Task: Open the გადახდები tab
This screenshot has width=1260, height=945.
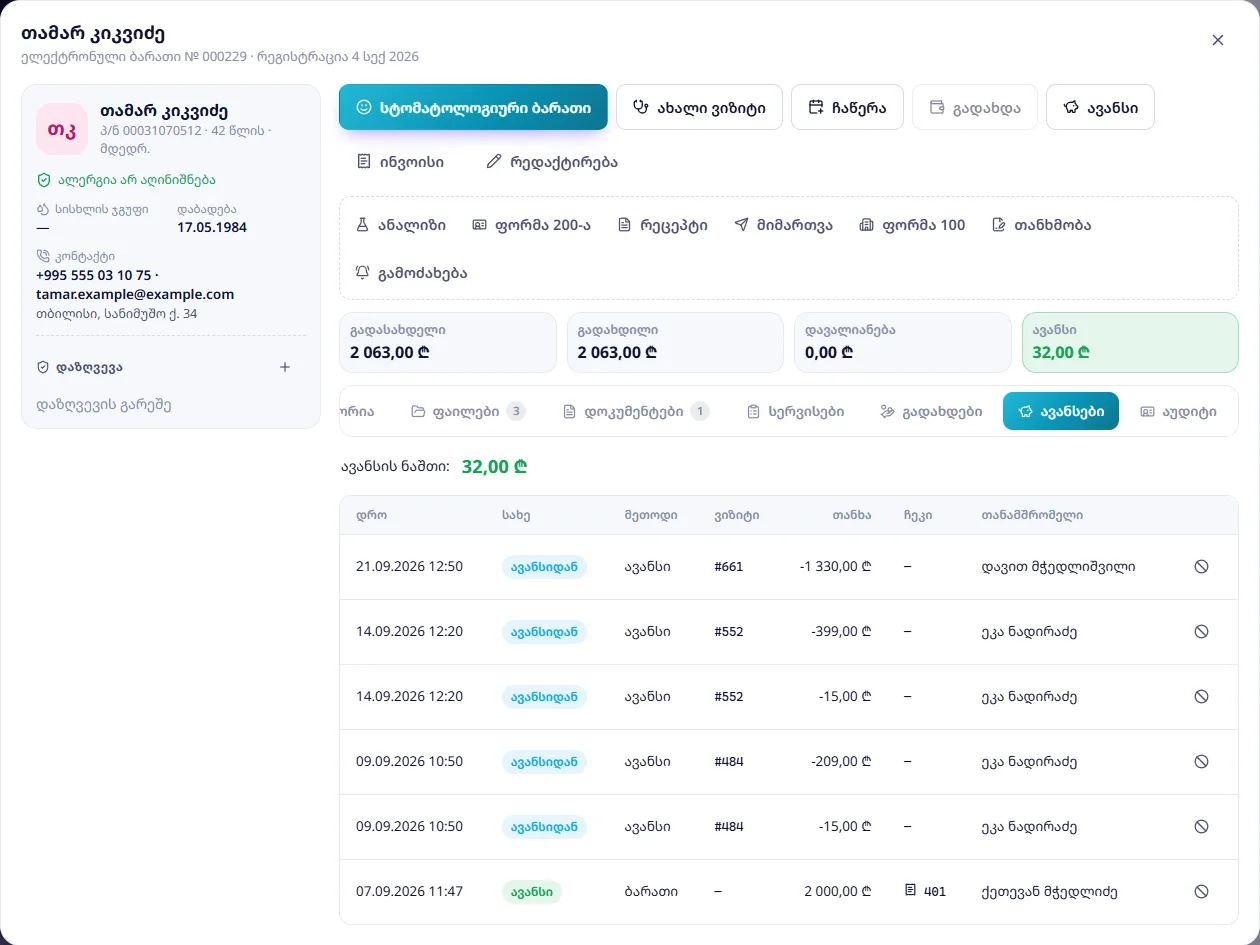Action: click(931, 411)
